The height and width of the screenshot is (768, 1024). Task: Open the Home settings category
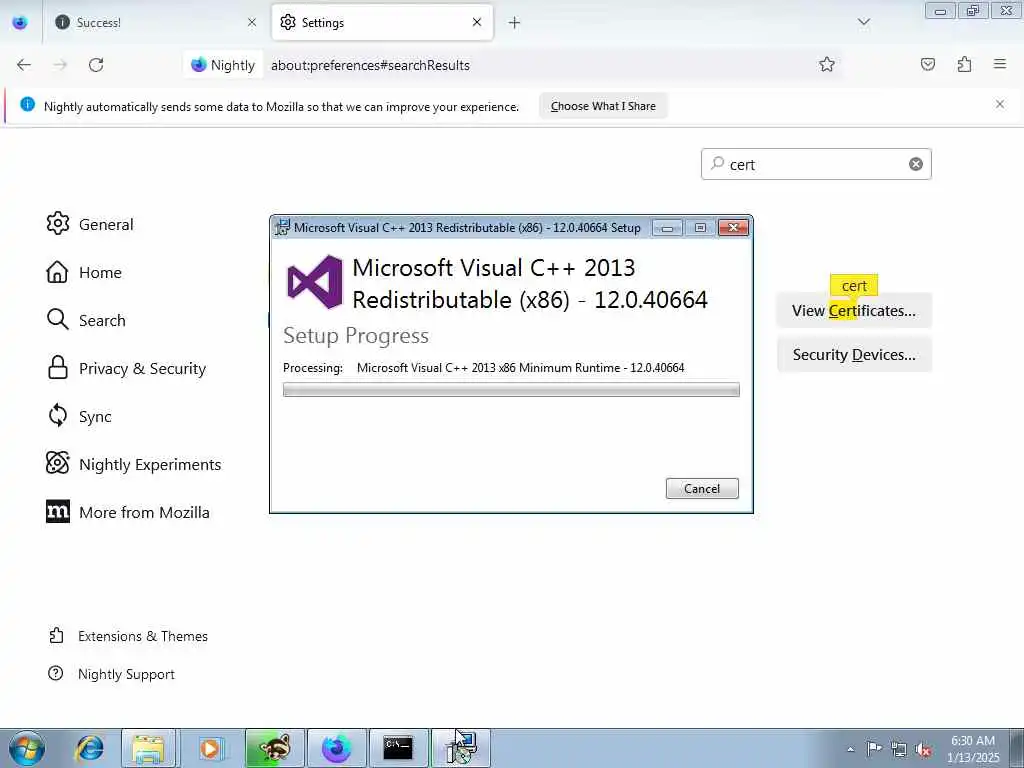[84, 272]
